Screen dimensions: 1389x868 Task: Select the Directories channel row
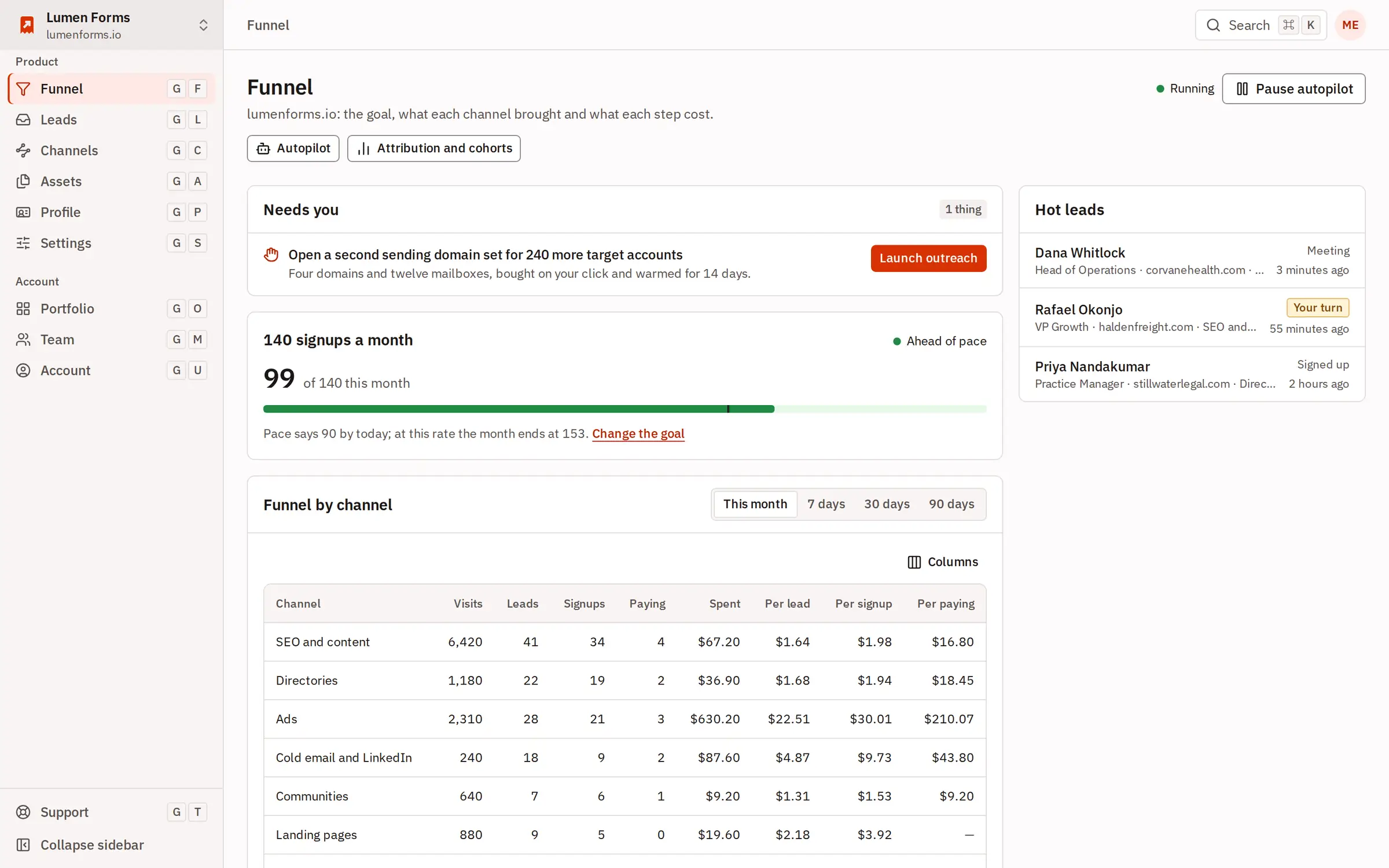625,681
